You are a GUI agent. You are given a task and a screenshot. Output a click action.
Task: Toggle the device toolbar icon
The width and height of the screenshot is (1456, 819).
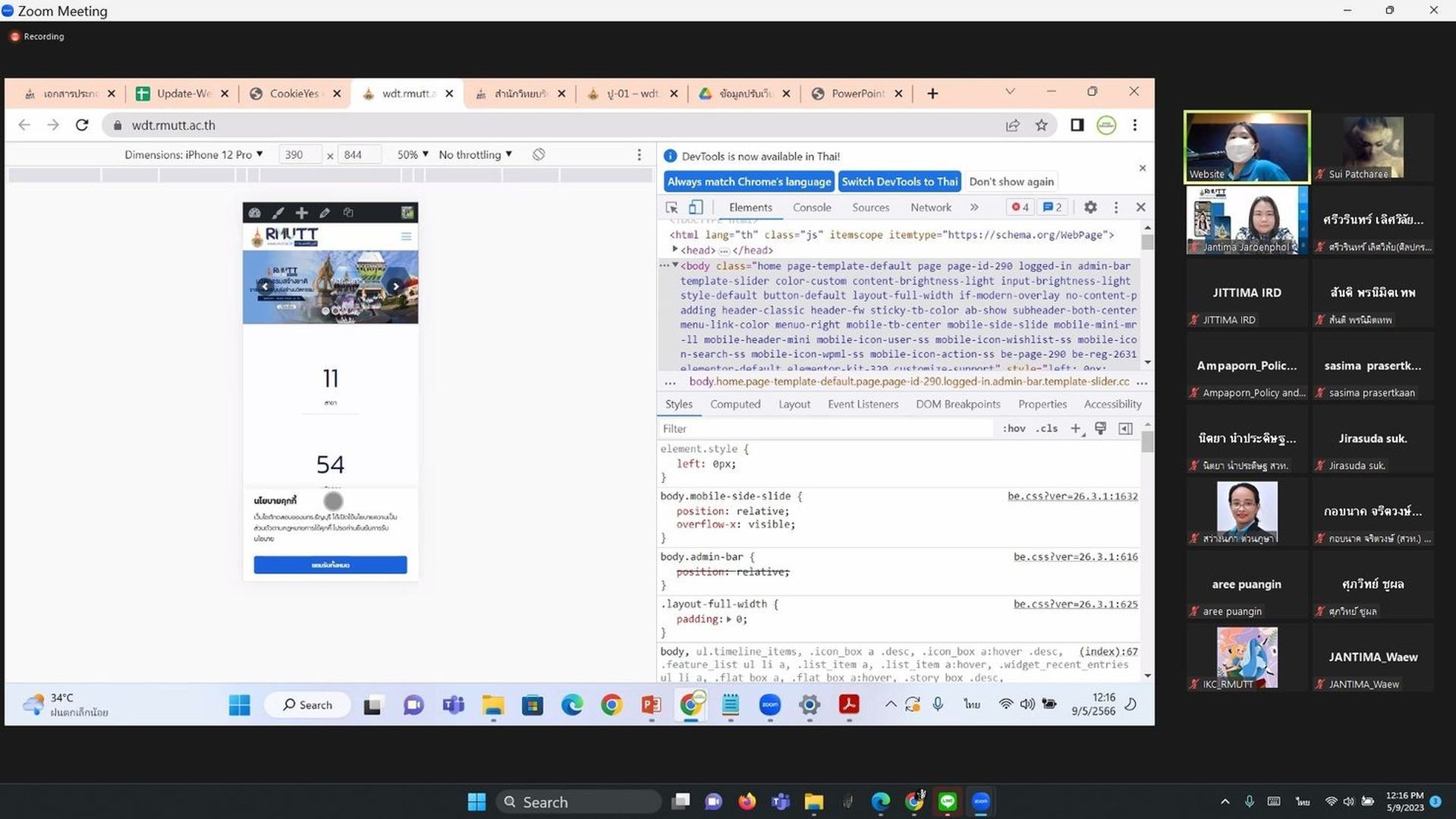pos(695,207)
